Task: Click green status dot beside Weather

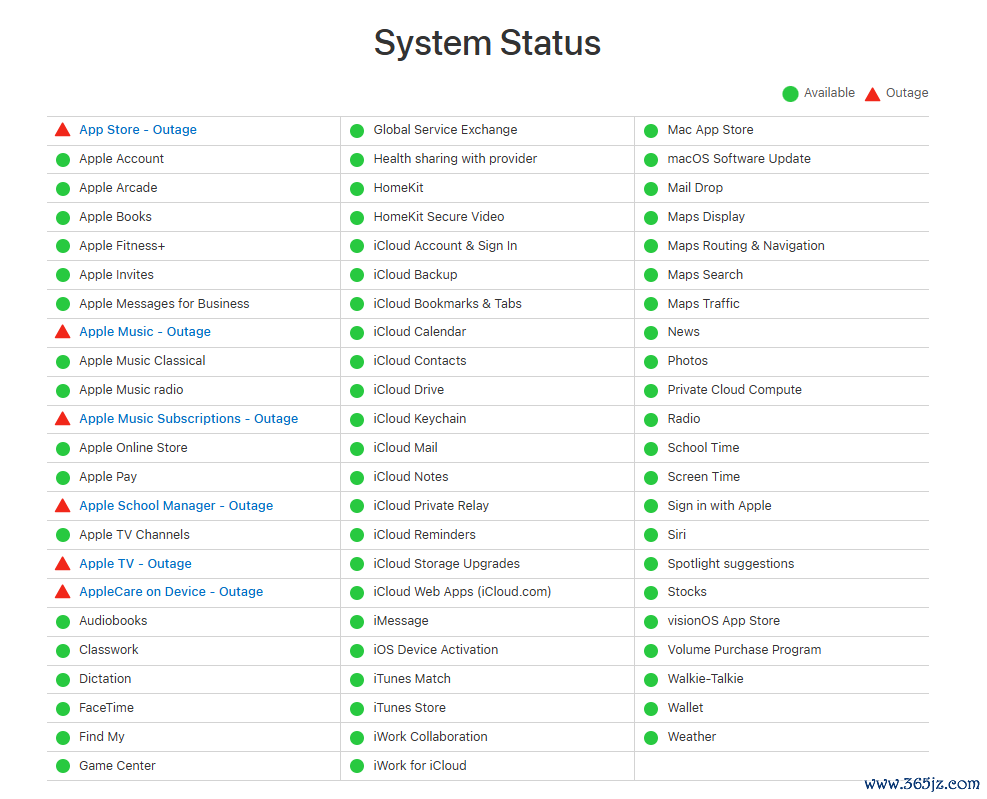Action: point(651,738)
